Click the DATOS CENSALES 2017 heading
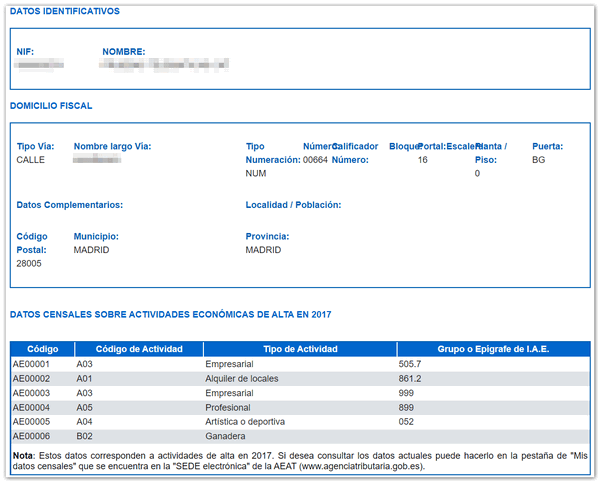Viewport: 600px width, 483px height. click(171, 315)
